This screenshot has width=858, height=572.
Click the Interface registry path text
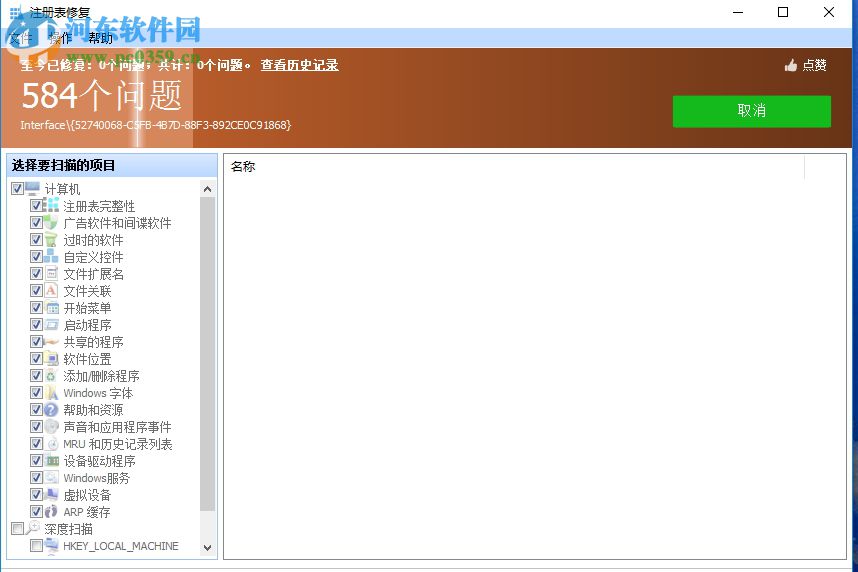point(156,125)
